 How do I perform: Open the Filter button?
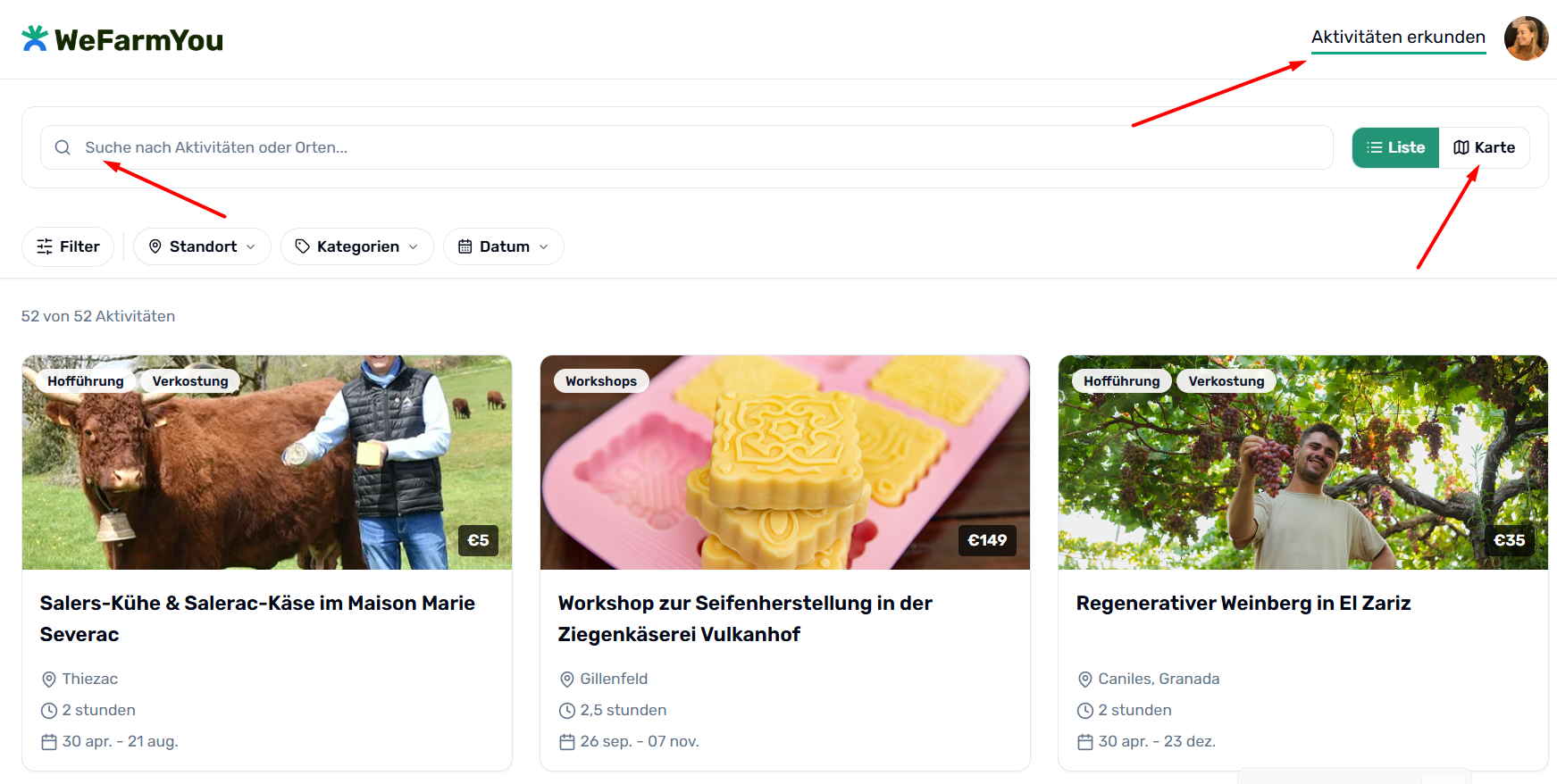click(x=68, y=246)
